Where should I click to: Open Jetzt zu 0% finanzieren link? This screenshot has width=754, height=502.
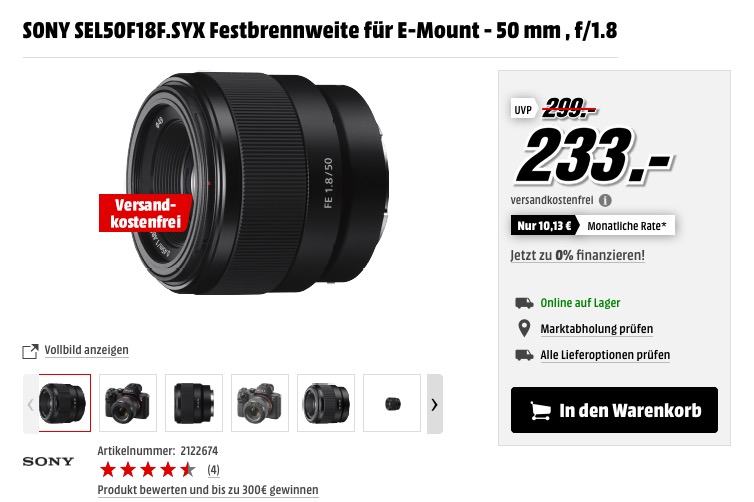[578, 255]
